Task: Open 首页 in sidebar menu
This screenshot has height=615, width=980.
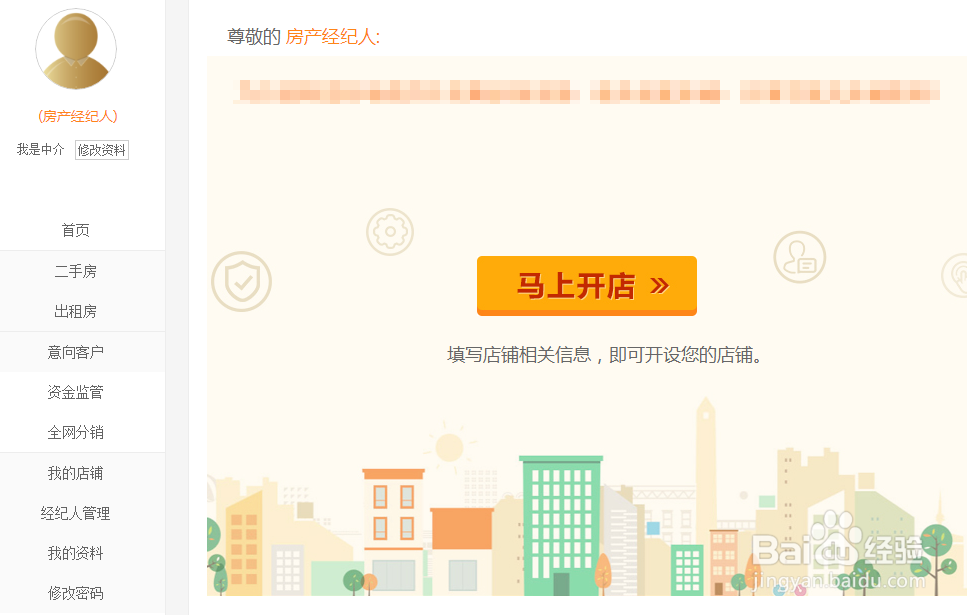Action: click(76, 231)
